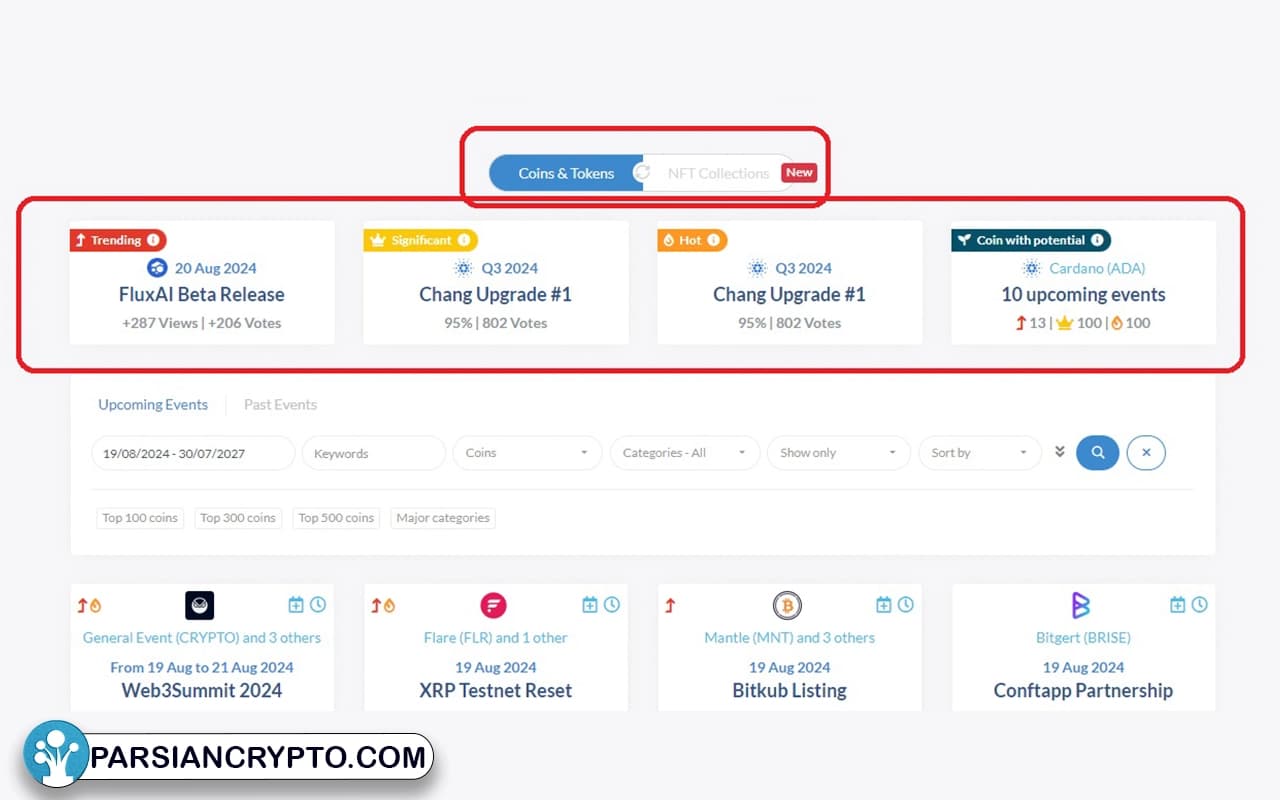Select the Upcoming Events tab
1280x800 pixels.
click(x=153, y=405)
